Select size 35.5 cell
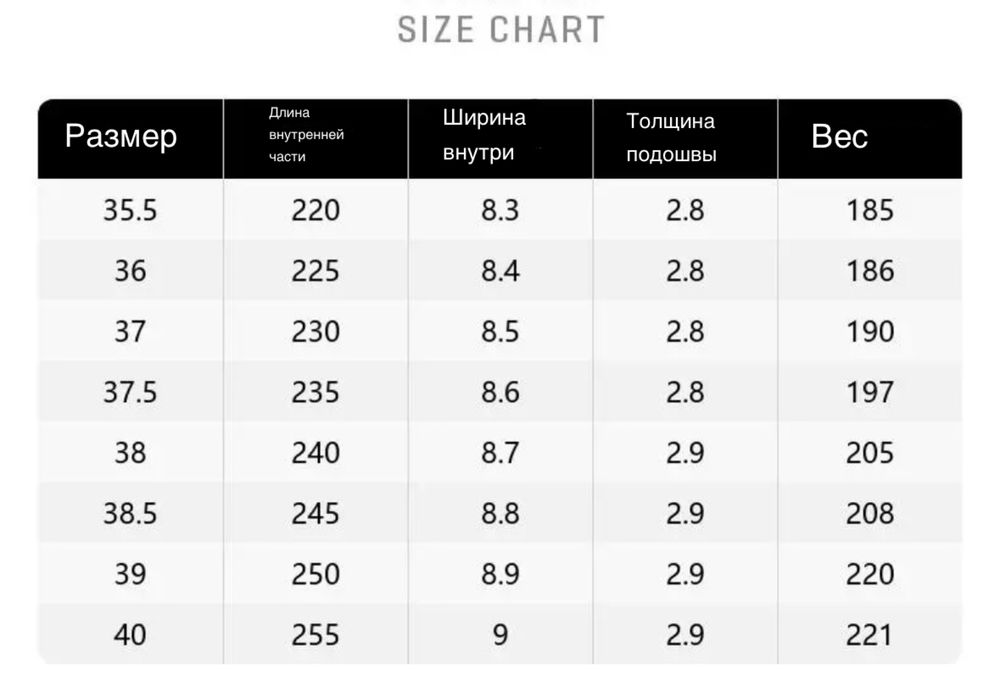The height and width of the screenshot is (688, 1000). click(130, 210)
